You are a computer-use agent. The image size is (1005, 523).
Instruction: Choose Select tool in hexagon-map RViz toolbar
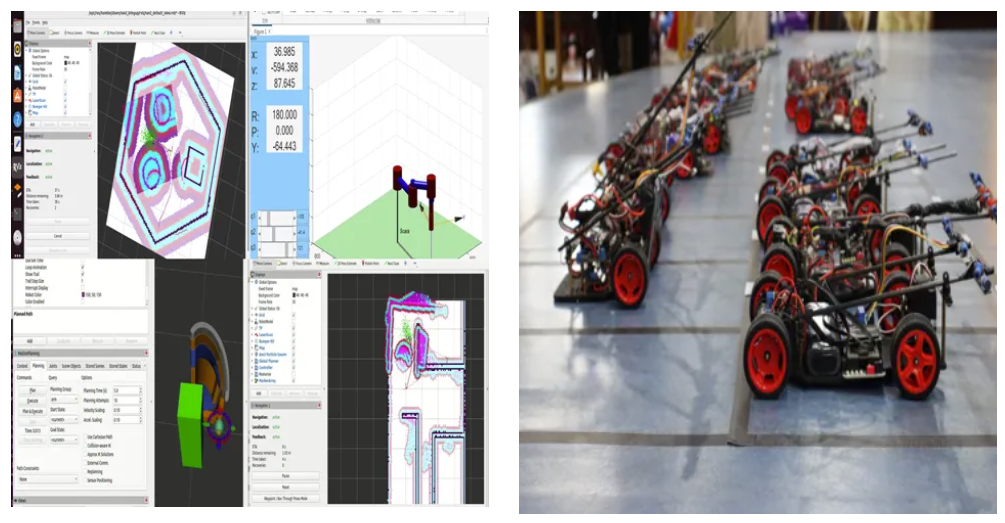(x=54, y=33)
